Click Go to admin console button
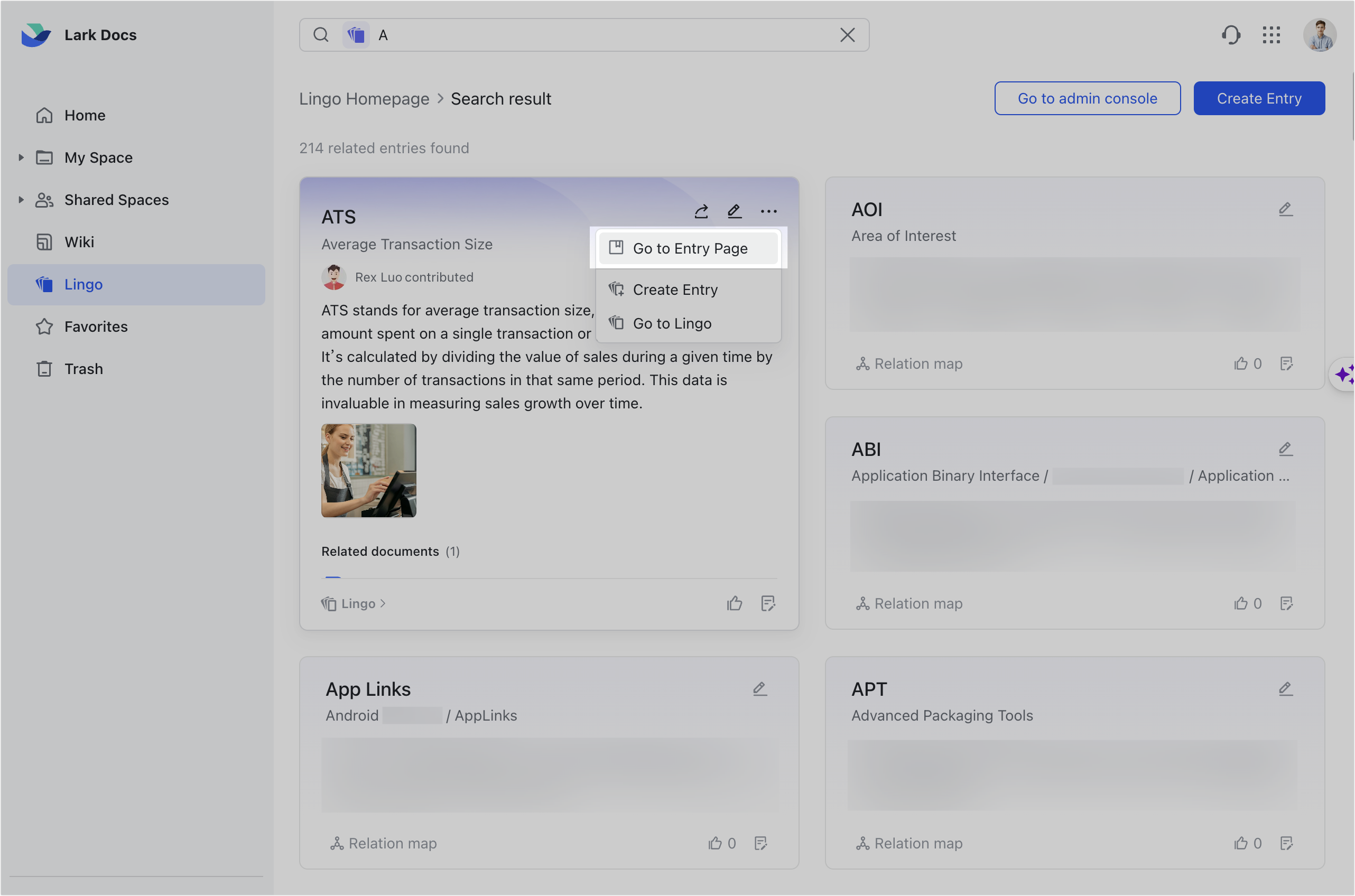 pos(1087,98)
